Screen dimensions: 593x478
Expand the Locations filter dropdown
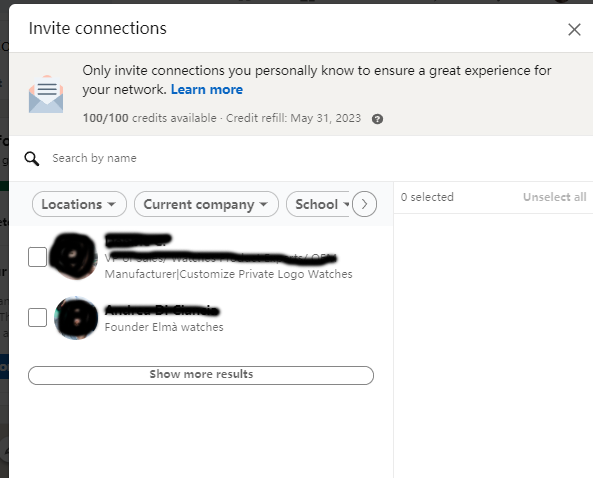coord(79,204)
